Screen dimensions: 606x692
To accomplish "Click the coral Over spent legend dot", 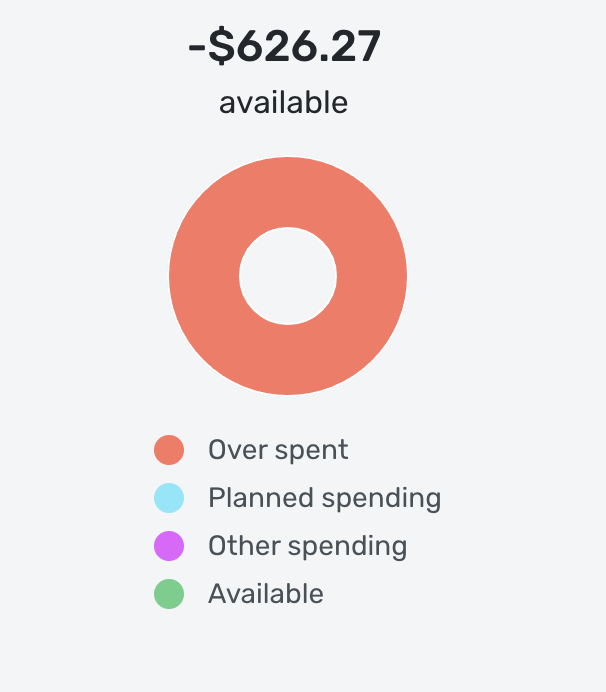I will [x=169, y=450].
